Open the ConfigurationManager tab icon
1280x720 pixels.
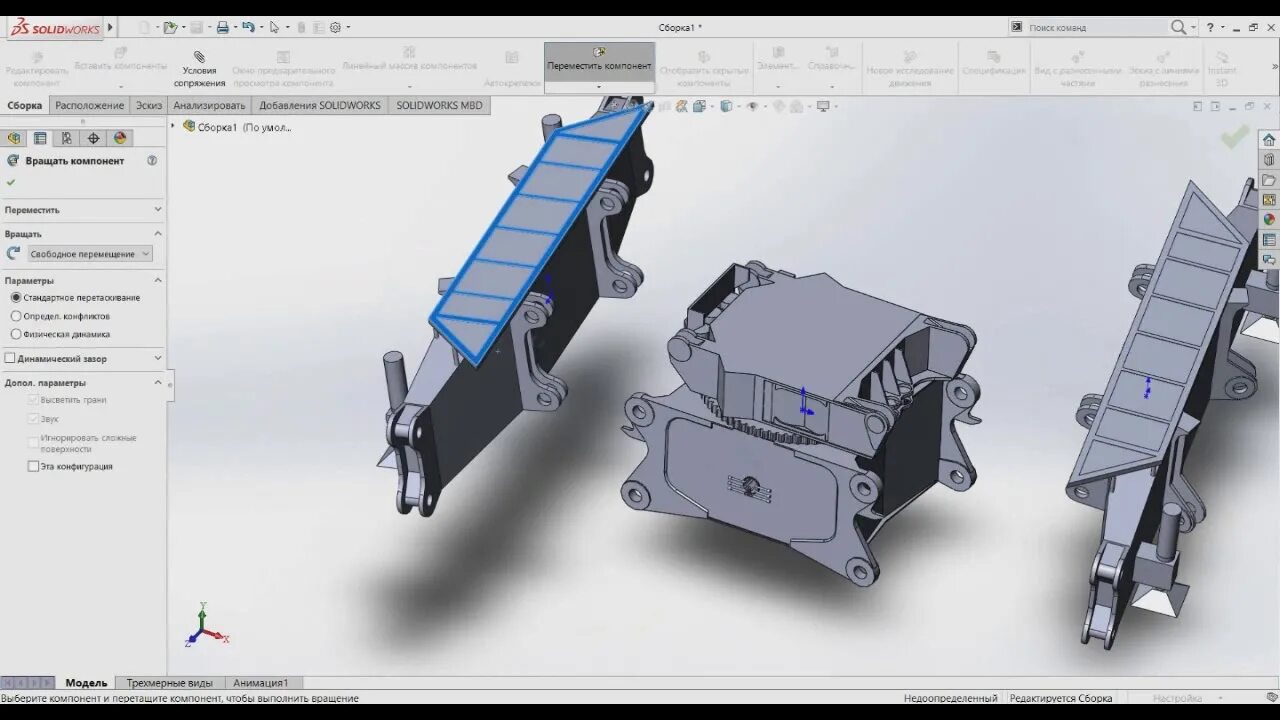click(66, 138)
